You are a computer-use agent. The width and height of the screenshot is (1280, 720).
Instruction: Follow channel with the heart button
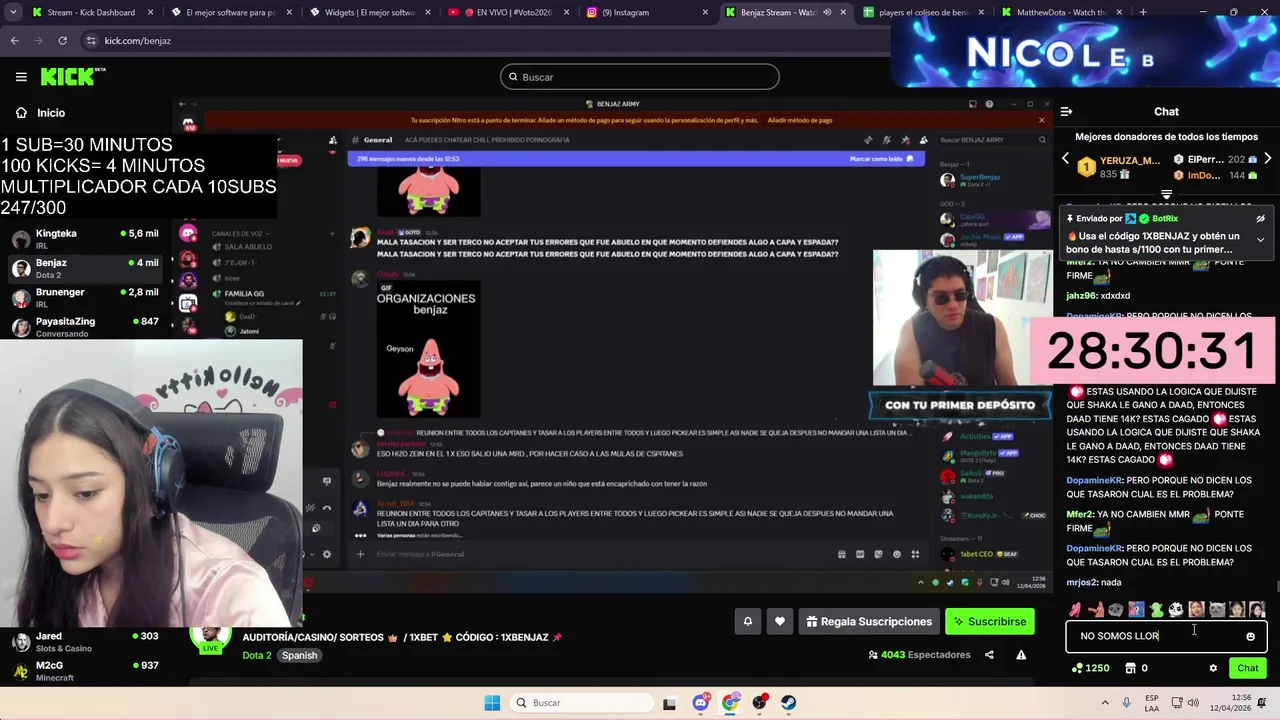tap(780, 621)
